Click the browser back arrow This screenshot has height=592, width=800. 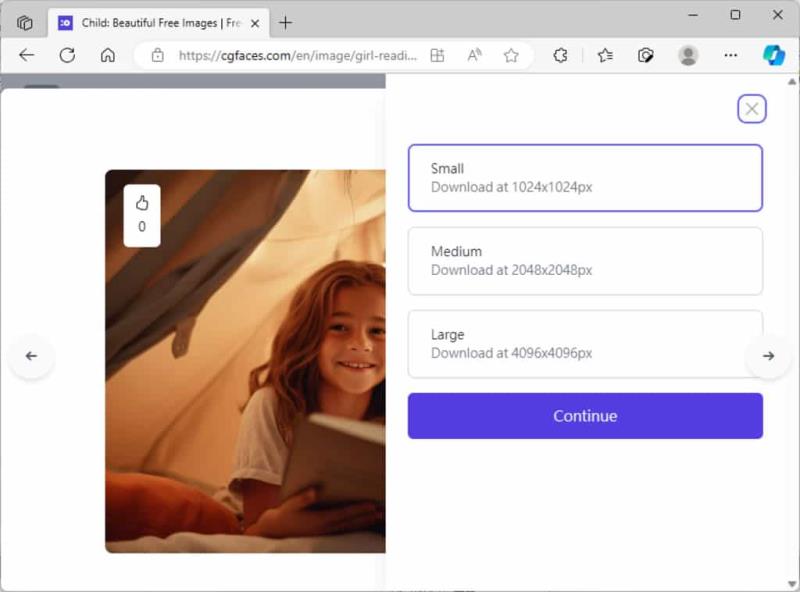coord(27,55)
